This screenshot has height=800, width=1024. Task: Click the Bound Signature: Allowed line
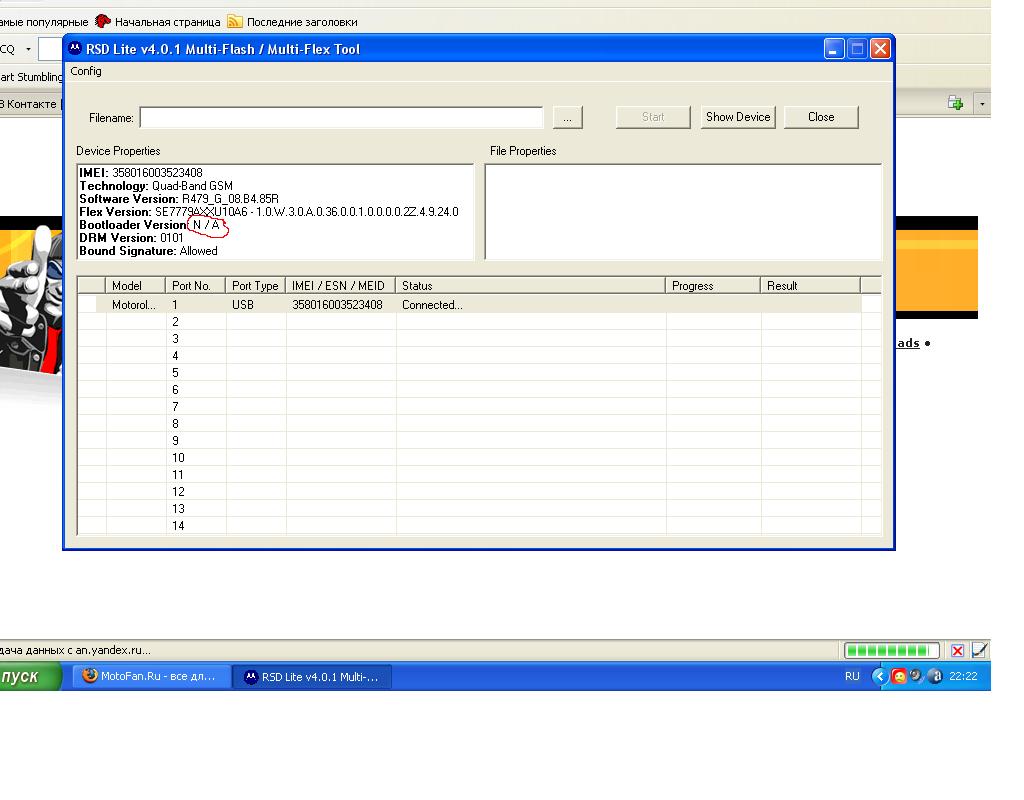148,251
